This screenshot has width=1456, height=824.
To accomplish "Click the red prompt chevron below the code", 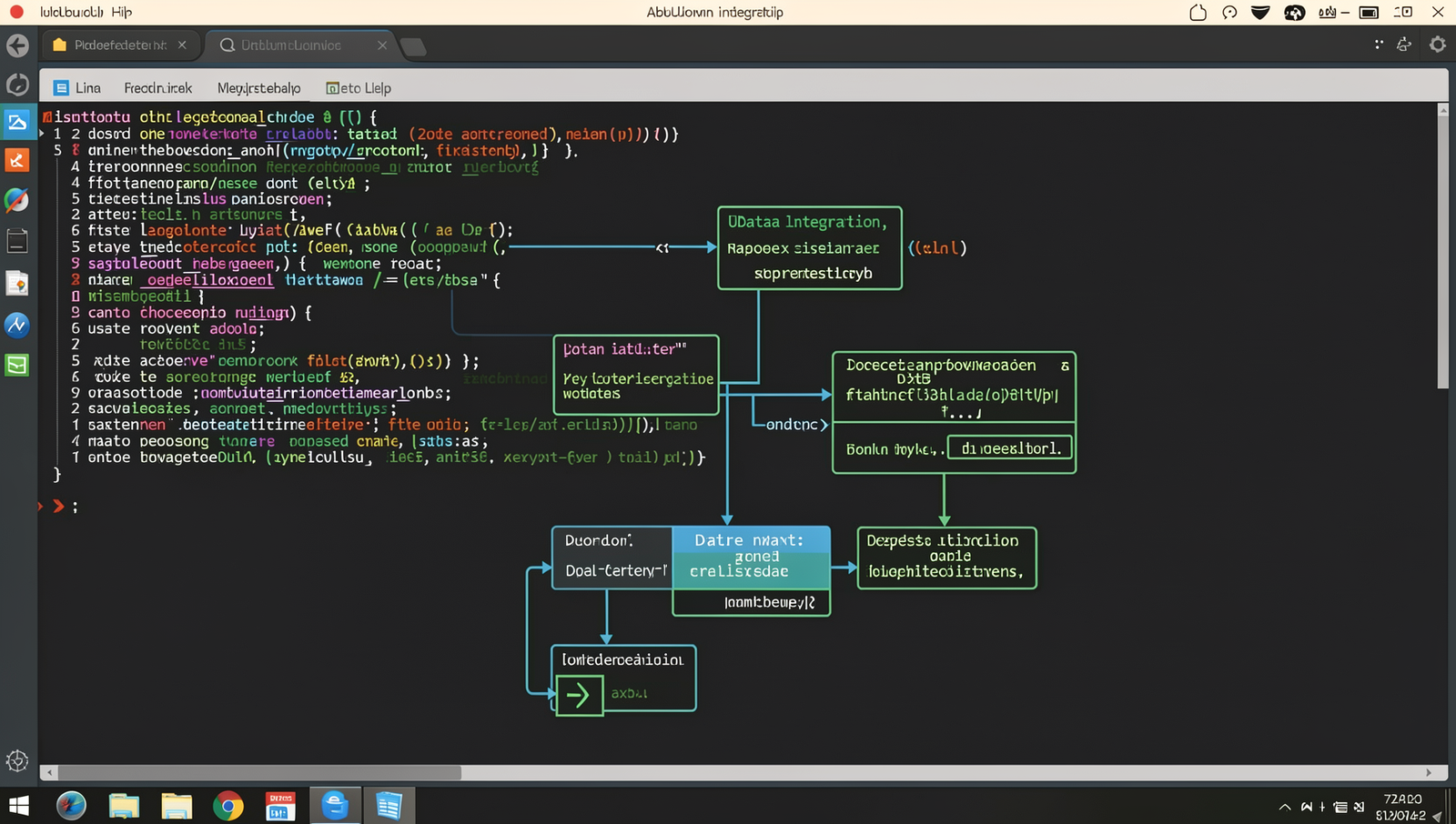I will coord(58,506).
